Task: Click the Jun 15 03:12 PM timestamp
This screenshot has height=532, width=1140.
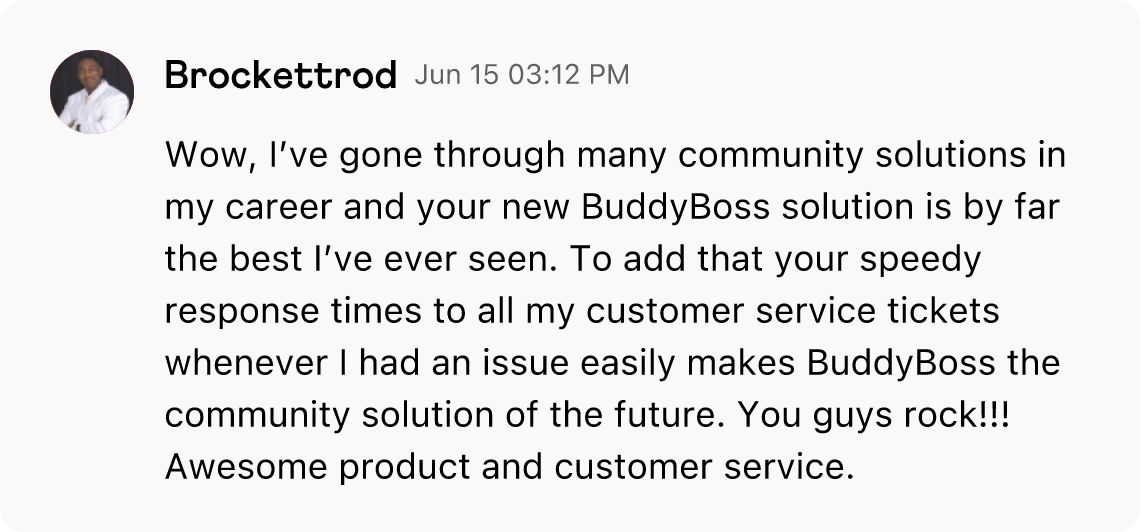Action: (522, 75)
